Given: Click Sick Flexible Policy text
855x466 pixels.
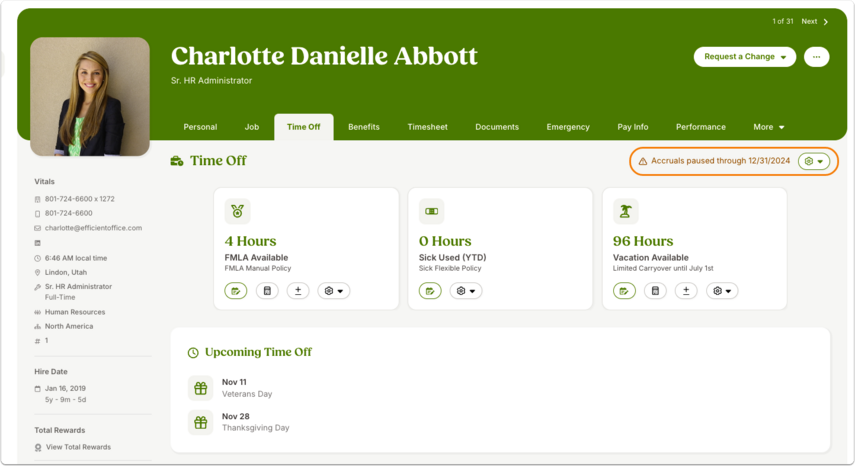Looking at the screenshot, I should click(x=450, y=269).
